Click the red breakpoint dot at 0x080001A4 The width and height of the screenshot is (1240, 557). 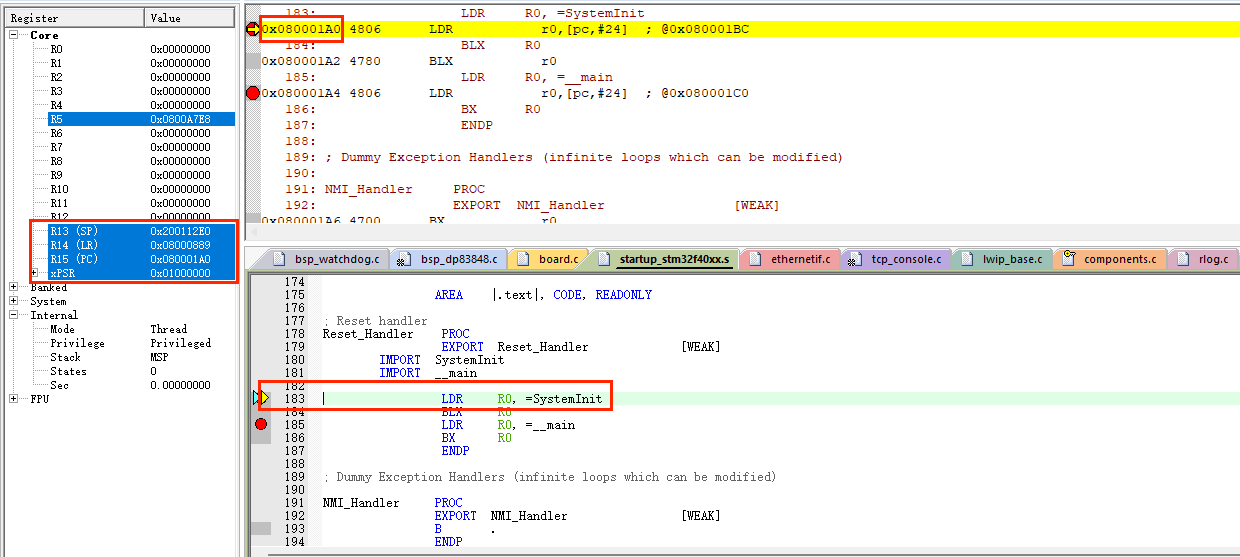[253, 93]
